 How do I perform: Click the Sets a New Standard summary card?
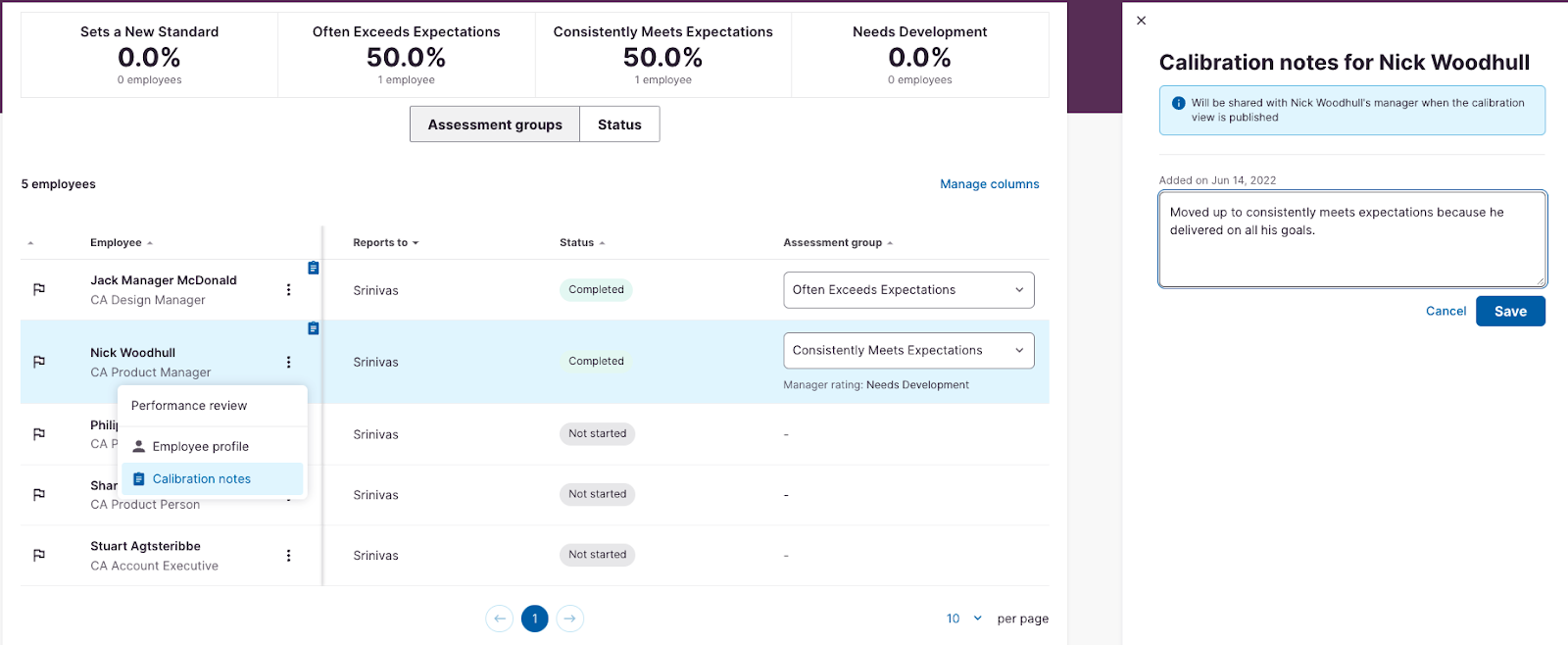click(x=150, y=55)
